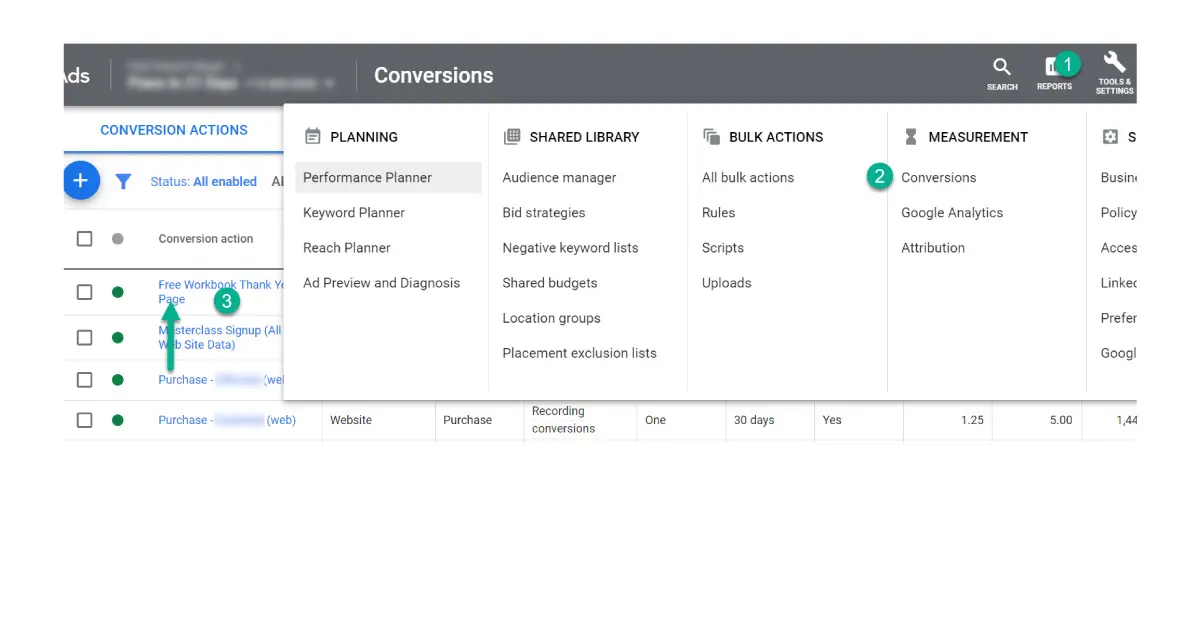This screenshot has height=628, width=1200.
Task: Check the Free Workbook Thank You Page row
Action: click(85, 292)
